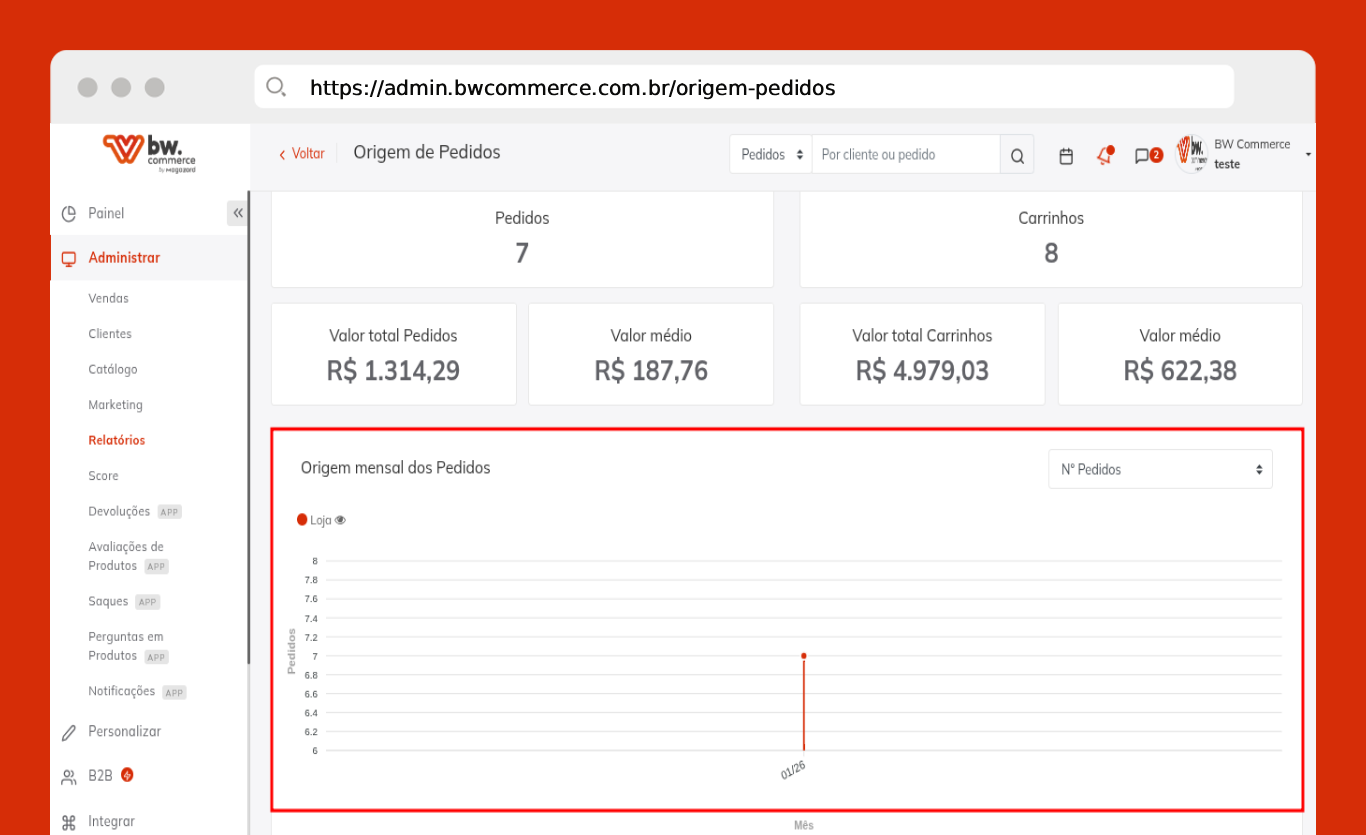The height and width of the screenshot is (835, 1366).
Task: Click the Painel pie chart icon
Action: [69, 214]
